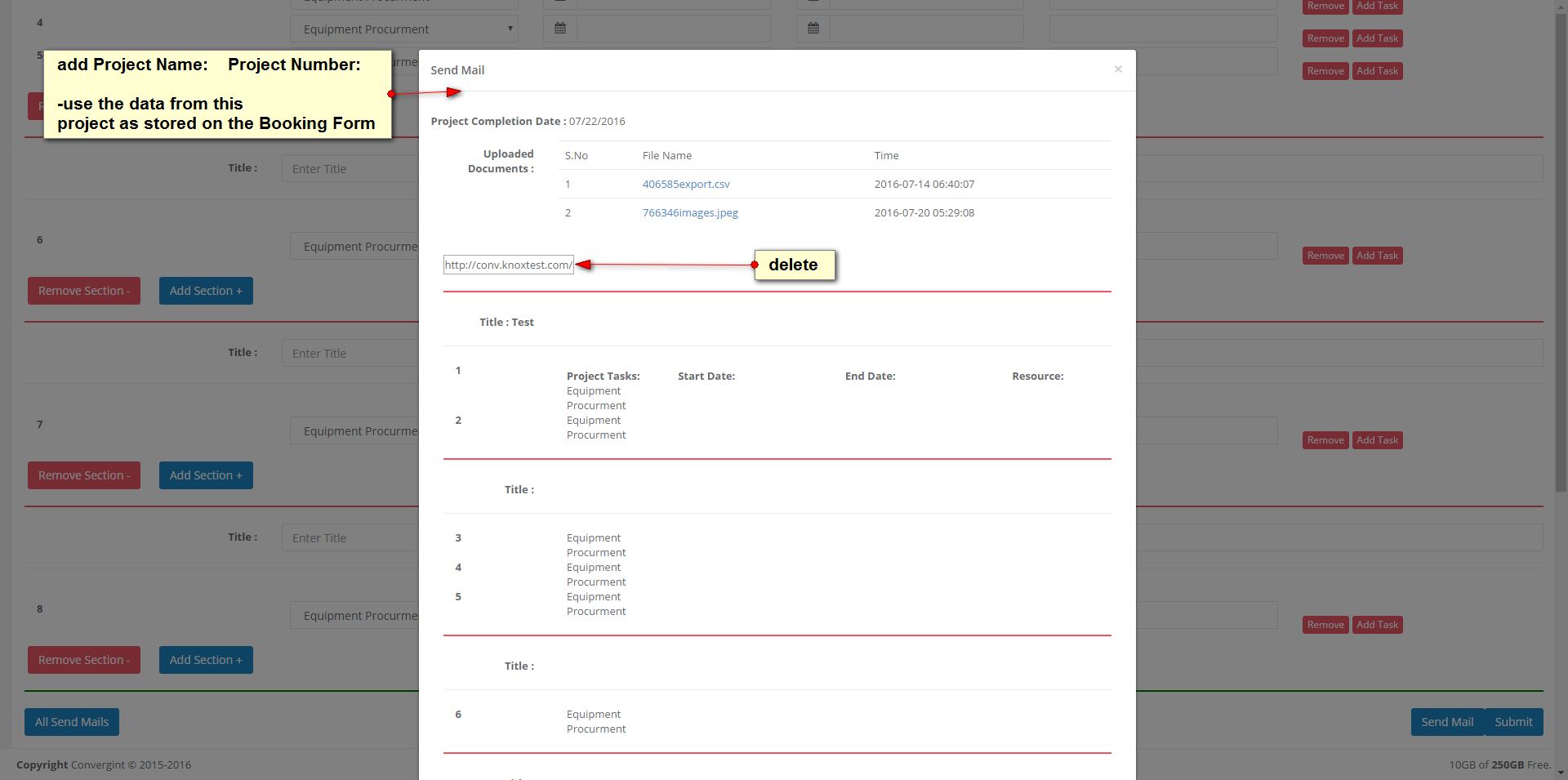The image size is (1568, 780).
Task: Click Remove Section under task row 8
Action: (84, 660)
